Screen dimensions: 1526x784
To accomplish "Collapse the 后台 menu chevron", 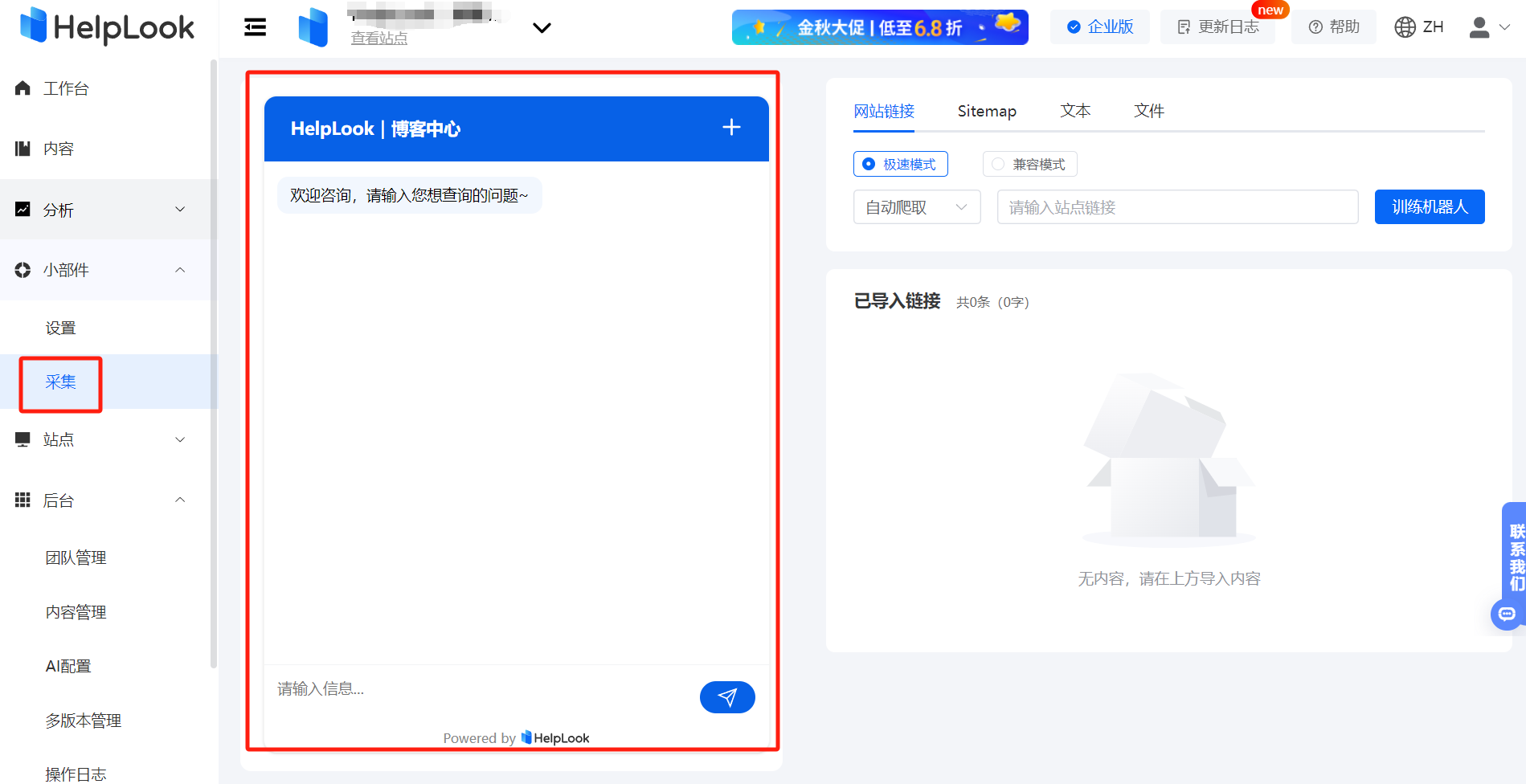I will pyautogui.click(x=180, y=500).
